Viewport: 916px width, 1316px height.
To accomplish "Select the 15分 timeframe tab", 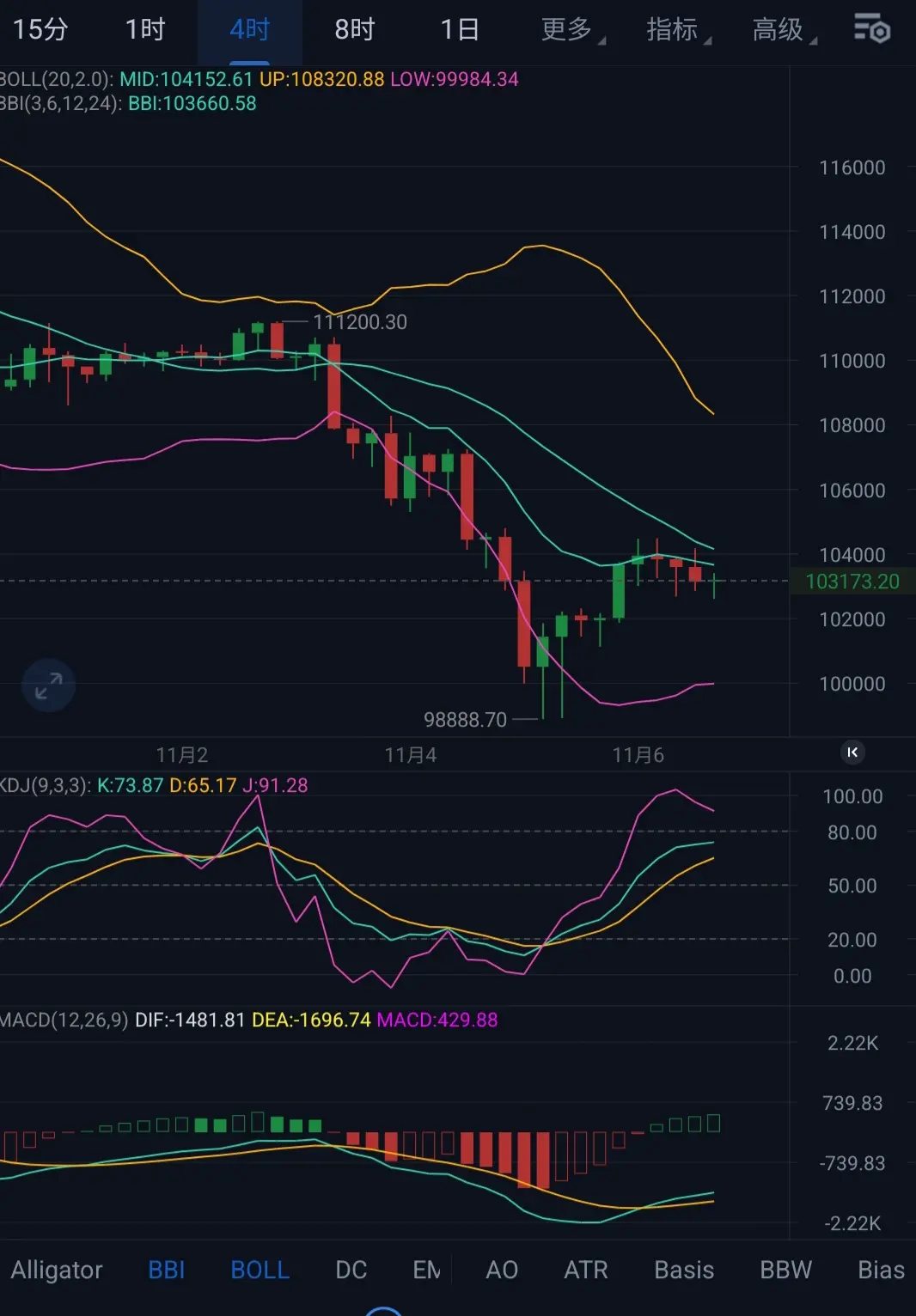I will coord(40,30).
